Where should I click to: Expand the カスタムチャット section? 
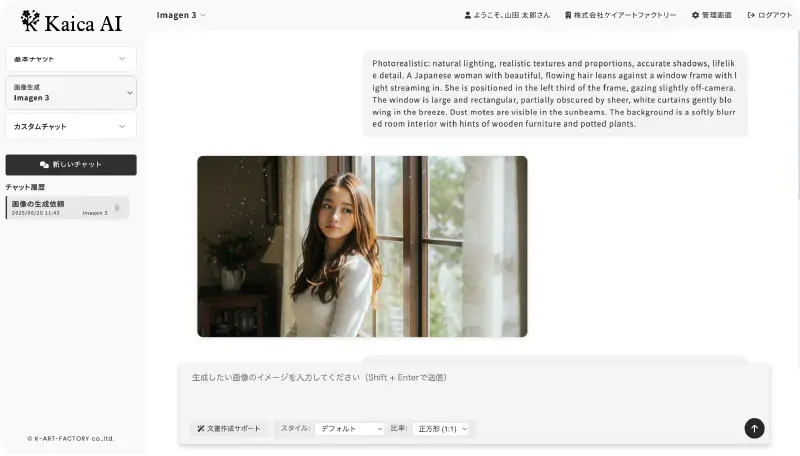point(71,126)
